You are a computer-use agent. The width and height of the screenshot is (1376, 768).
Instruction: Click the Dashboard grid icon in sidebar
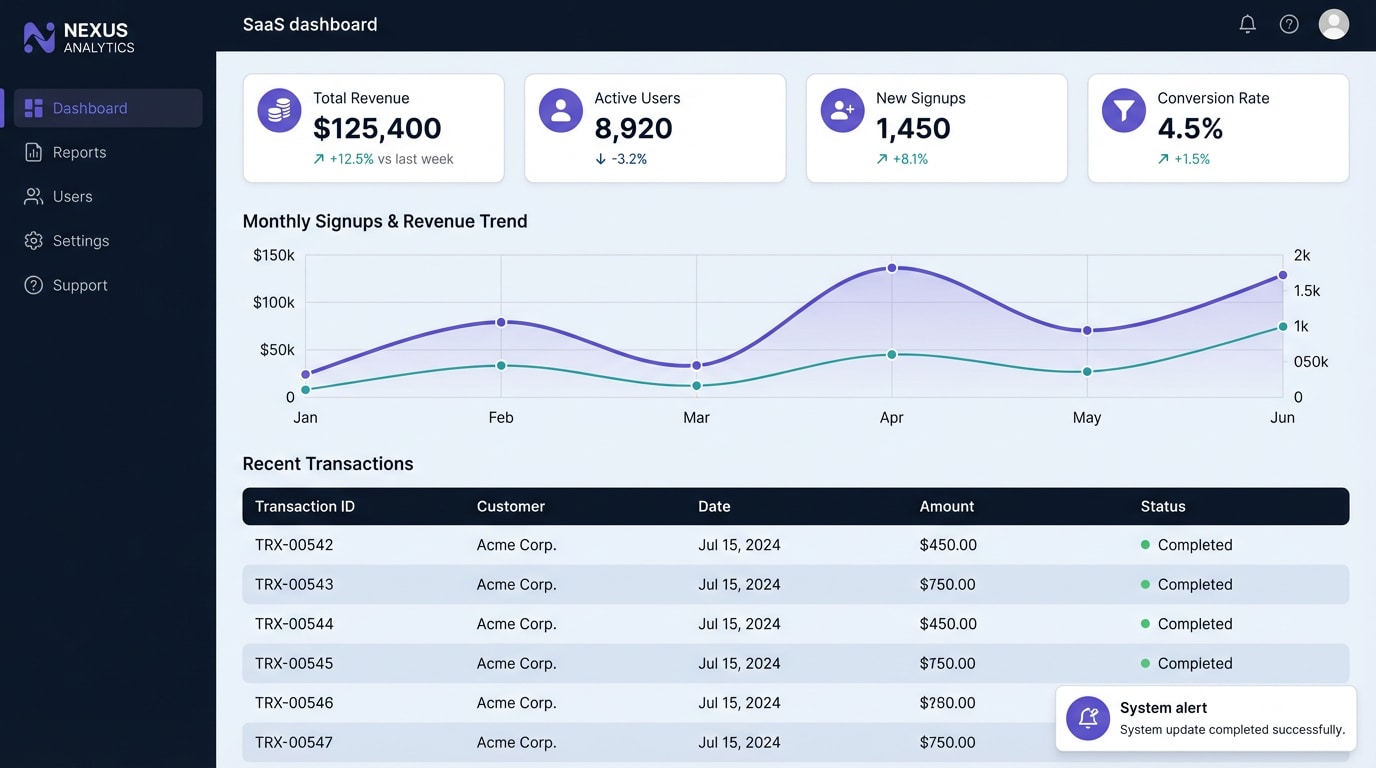33,107
